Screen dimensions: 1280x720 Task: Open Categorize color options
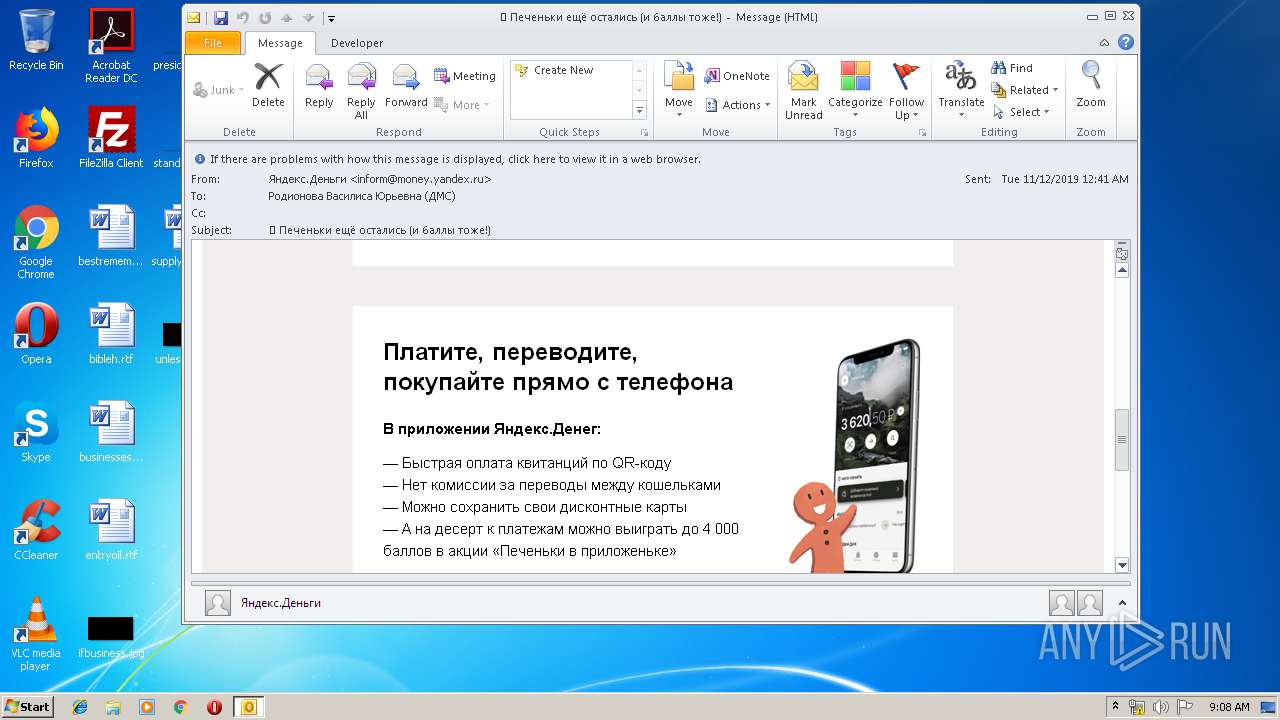(x=855, y=91)
